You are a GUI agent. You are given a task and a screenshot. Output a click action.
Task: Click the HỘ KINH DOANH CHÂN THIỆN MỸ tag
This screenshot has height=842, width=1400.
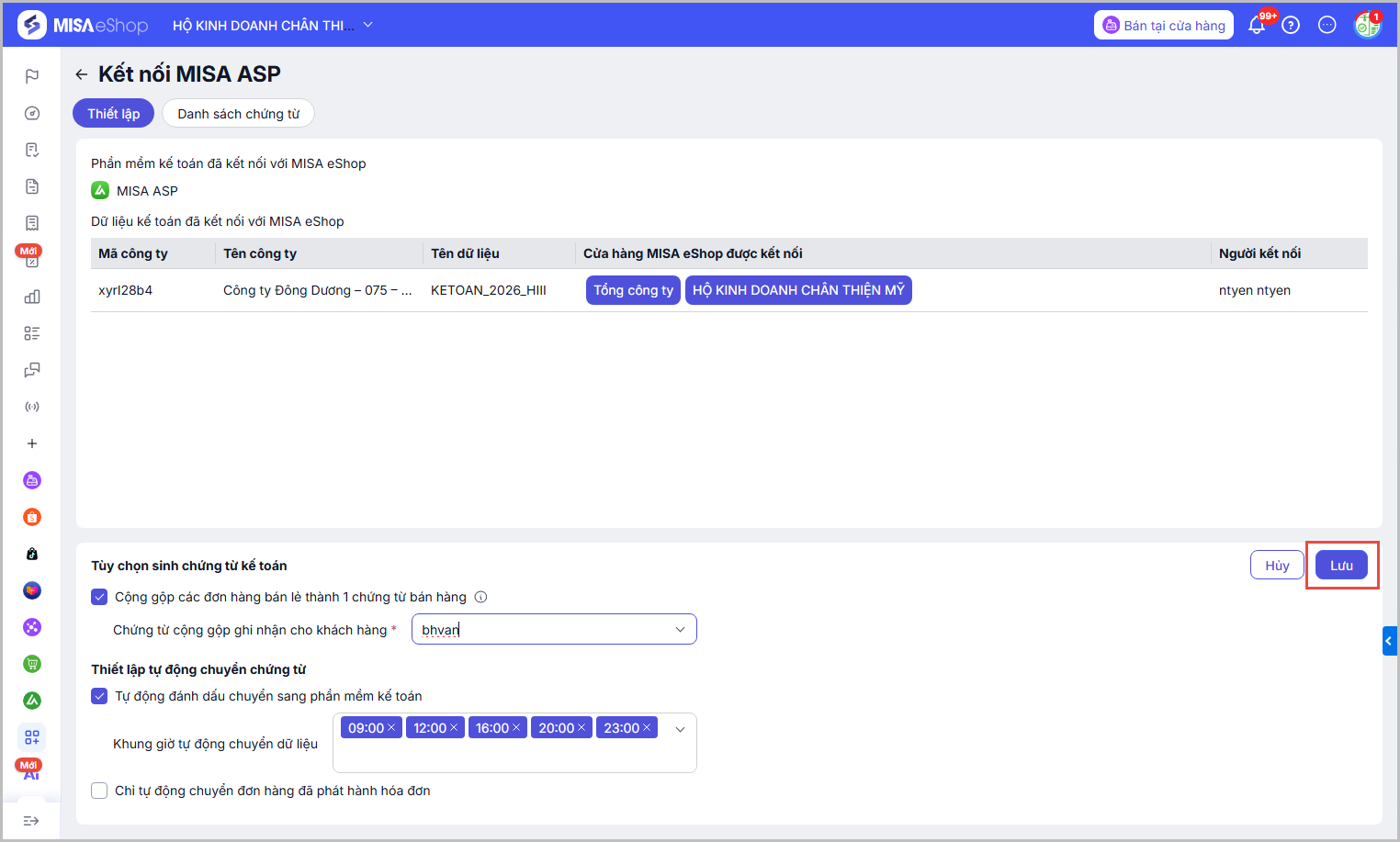(798, 290)
